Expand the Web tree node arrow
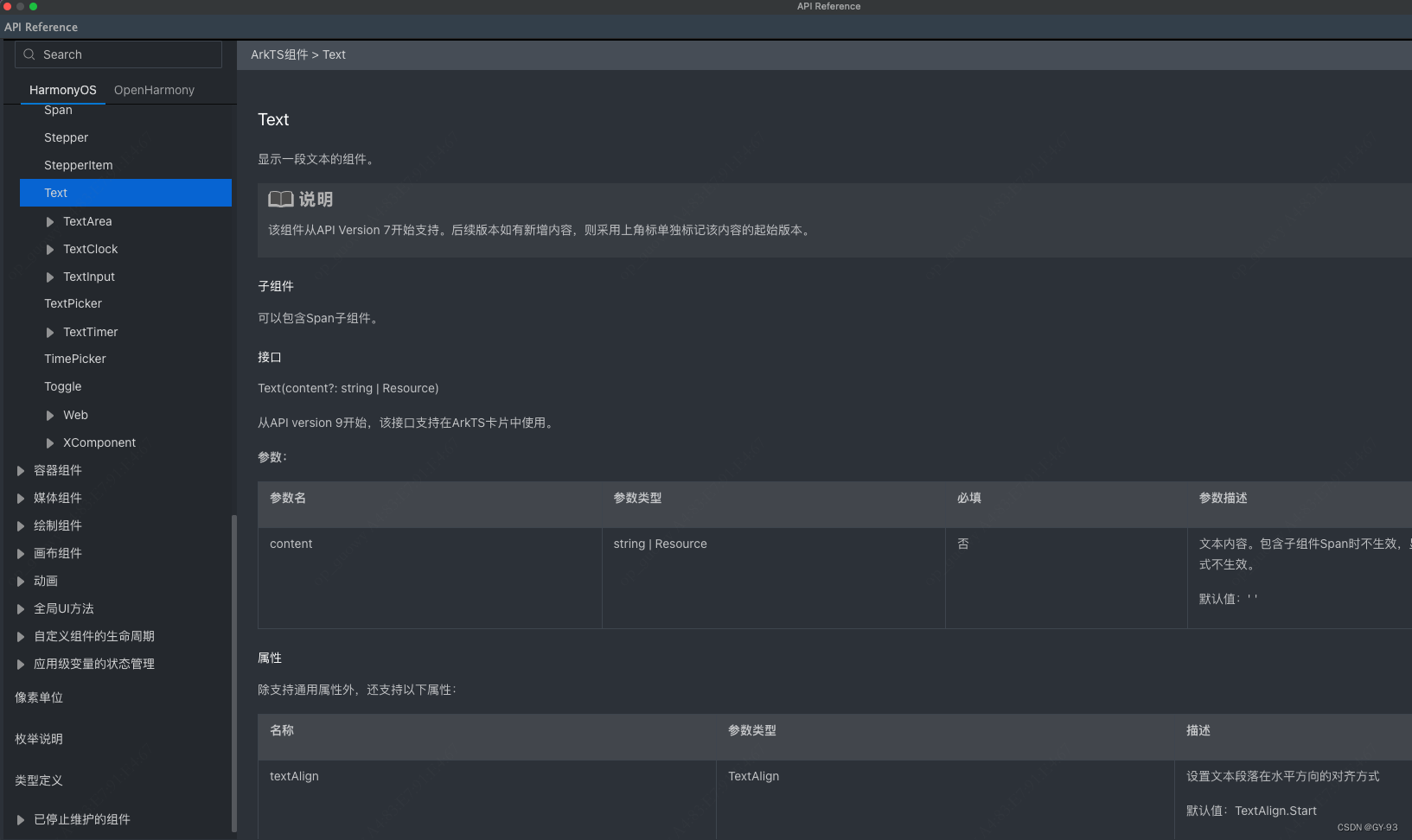The height and width of the screenshot is (840, 1412). [50, 416]
